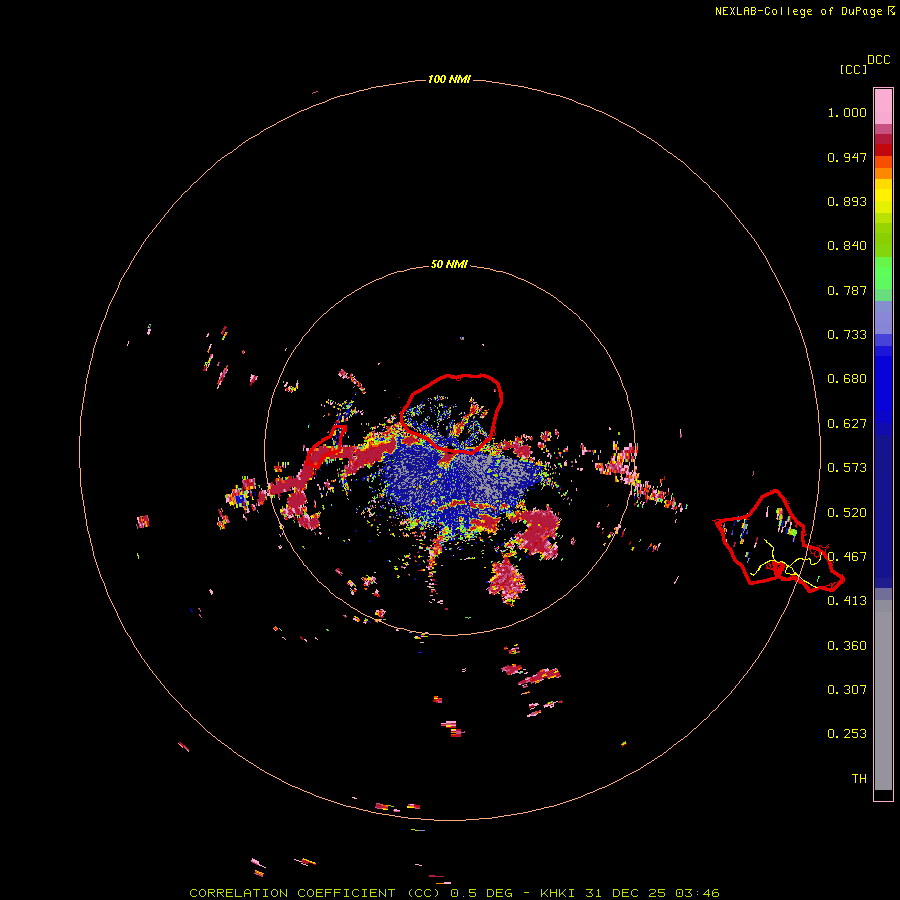900x900 pixels.
Task: Click the 50 NMI range ring label
Action: click(449, 264)
